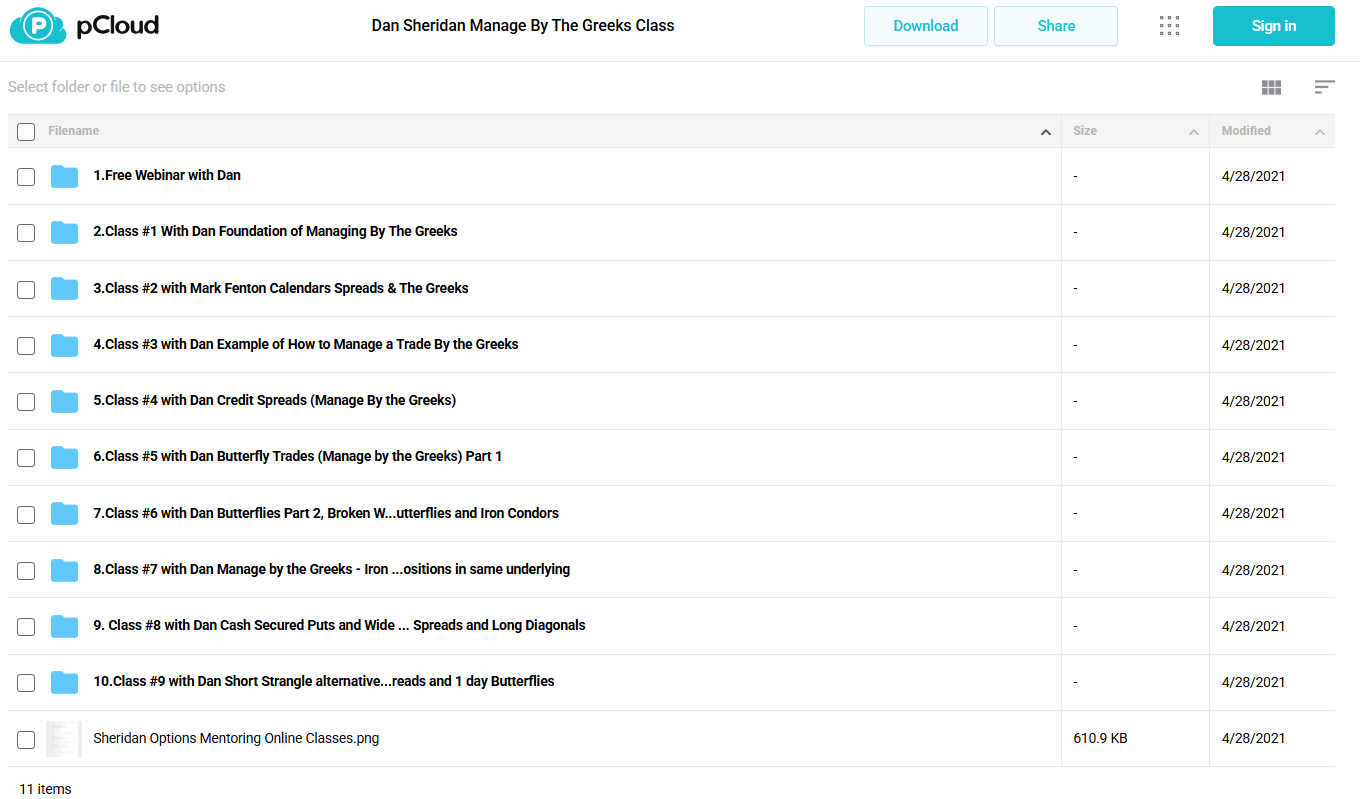Toggle Modified column sort arrow
This screenshot has width=1360, height=799.
click(1320, 132)
